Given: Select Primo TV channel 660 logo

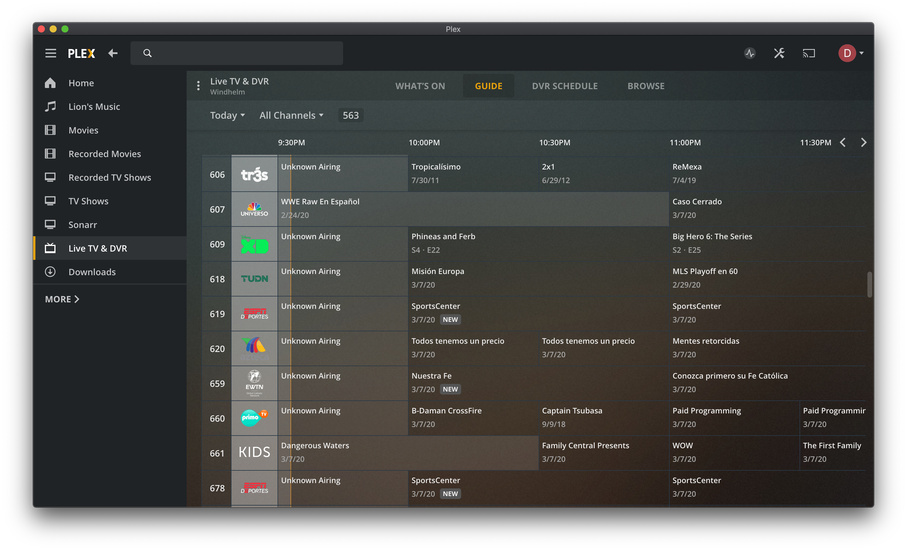Looking at the screenshot, I should [255, 418].
